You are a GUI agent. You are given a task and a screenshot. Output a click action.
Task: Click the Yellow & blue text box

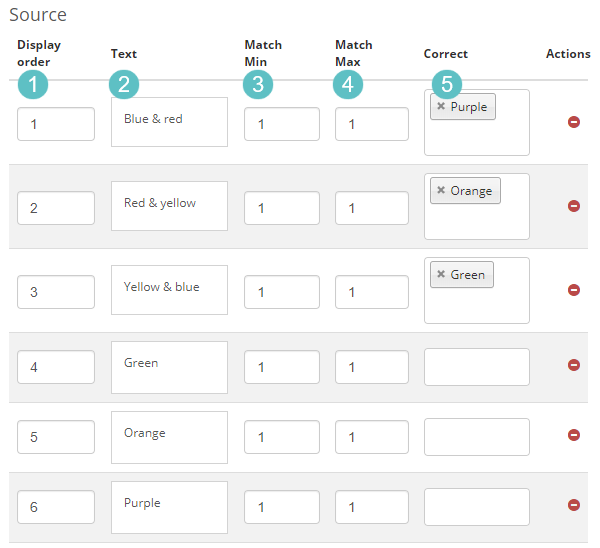coord(169,290)
